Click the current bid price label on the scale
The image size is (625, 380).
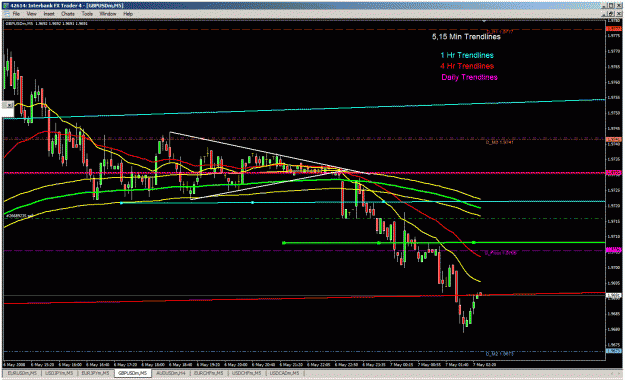click(x=613, y=295)
